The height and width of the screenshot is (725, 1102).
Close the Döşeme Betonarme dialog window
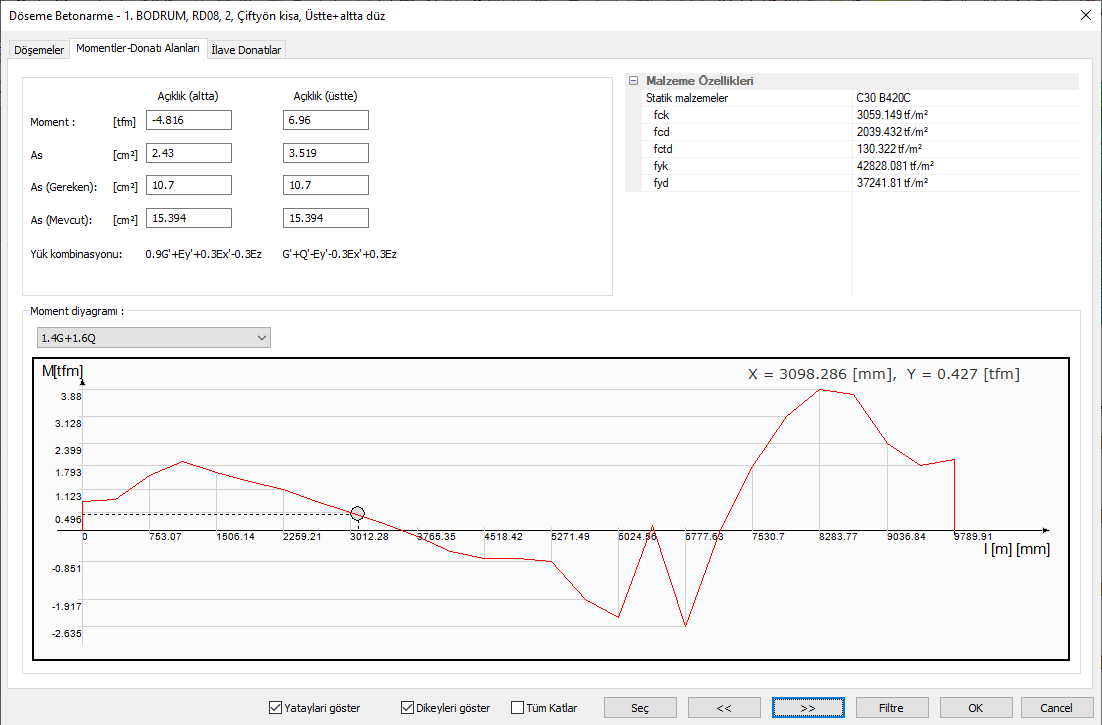coord(1085,15)
